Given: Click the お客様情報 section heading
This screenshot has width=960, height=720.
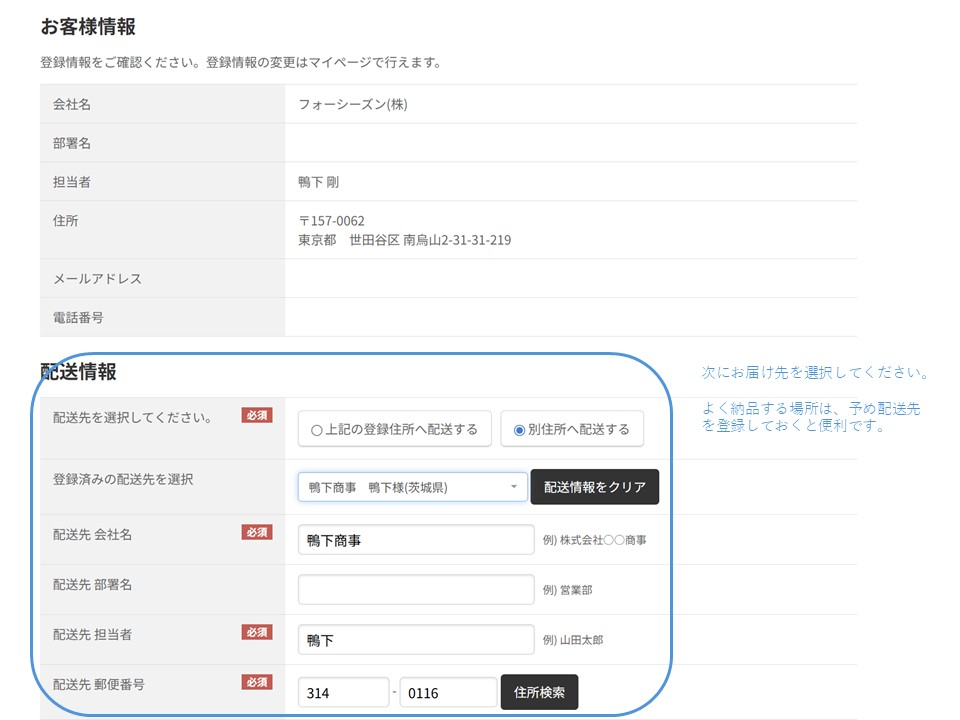Looking at the screenshot, I should point(88,27).
